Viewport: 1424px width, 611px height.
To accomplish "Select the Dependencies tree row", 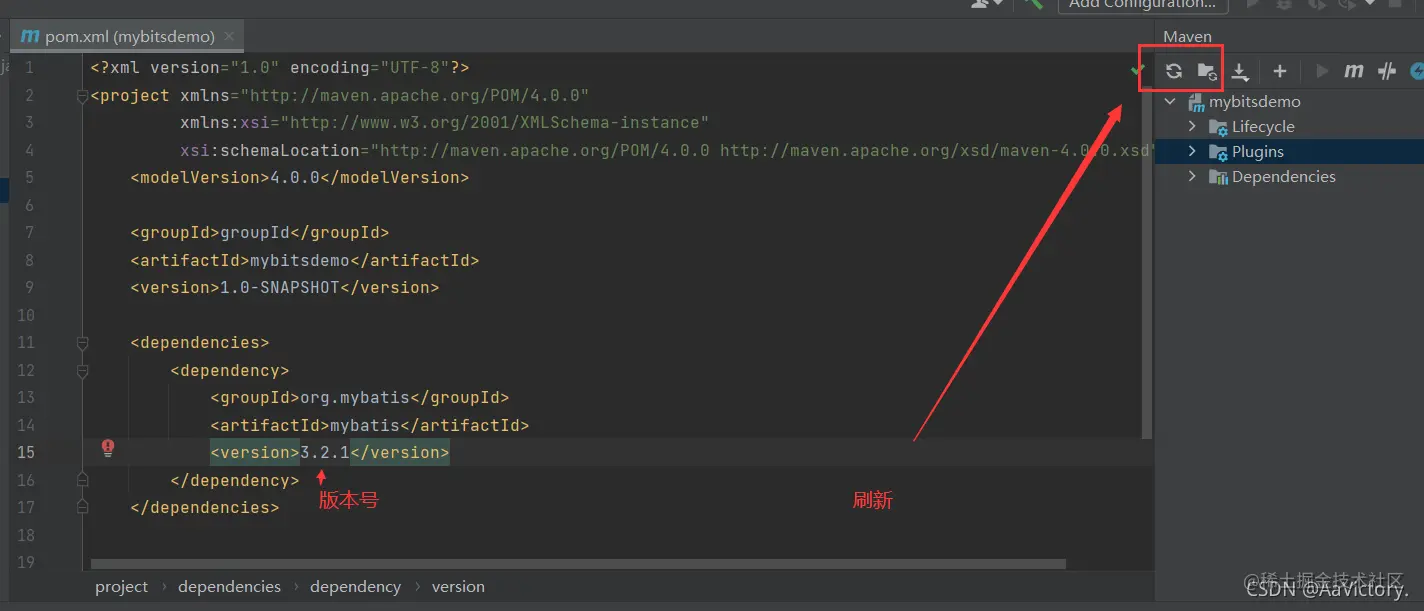I will coord(1289,177).
